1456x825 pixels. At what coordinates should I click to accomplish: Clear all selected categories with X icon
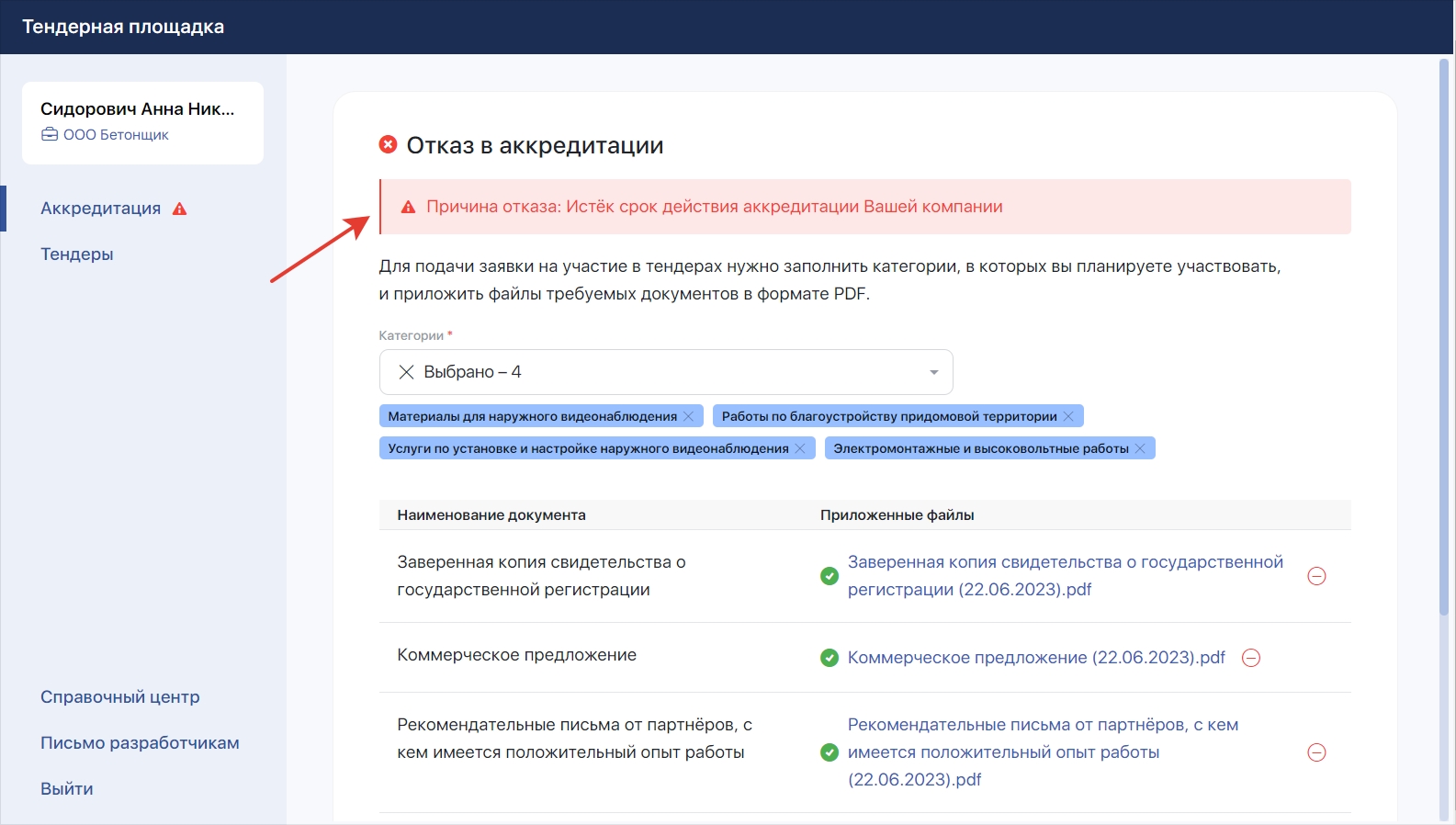[x=406, y=372]
